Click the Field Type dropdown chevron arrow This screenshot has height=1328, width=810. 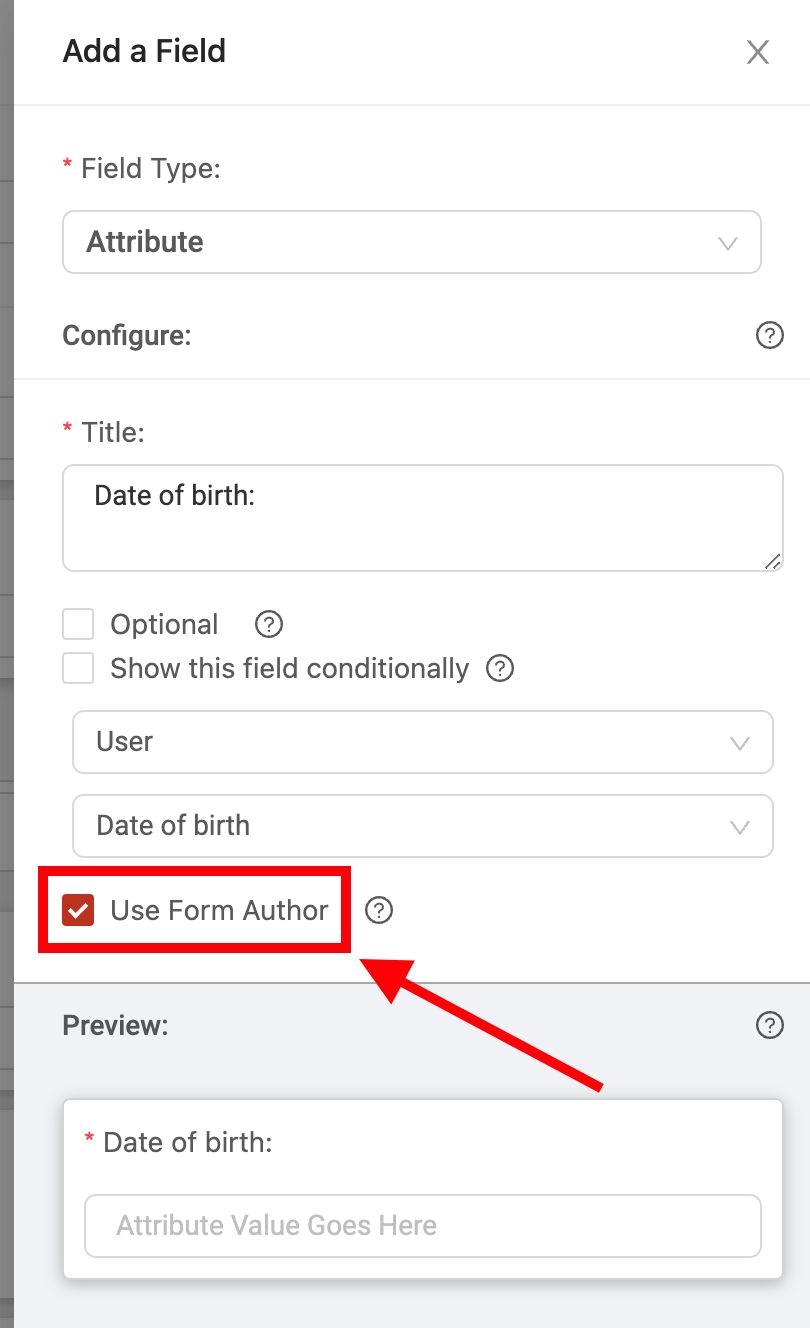coord(728,243)
